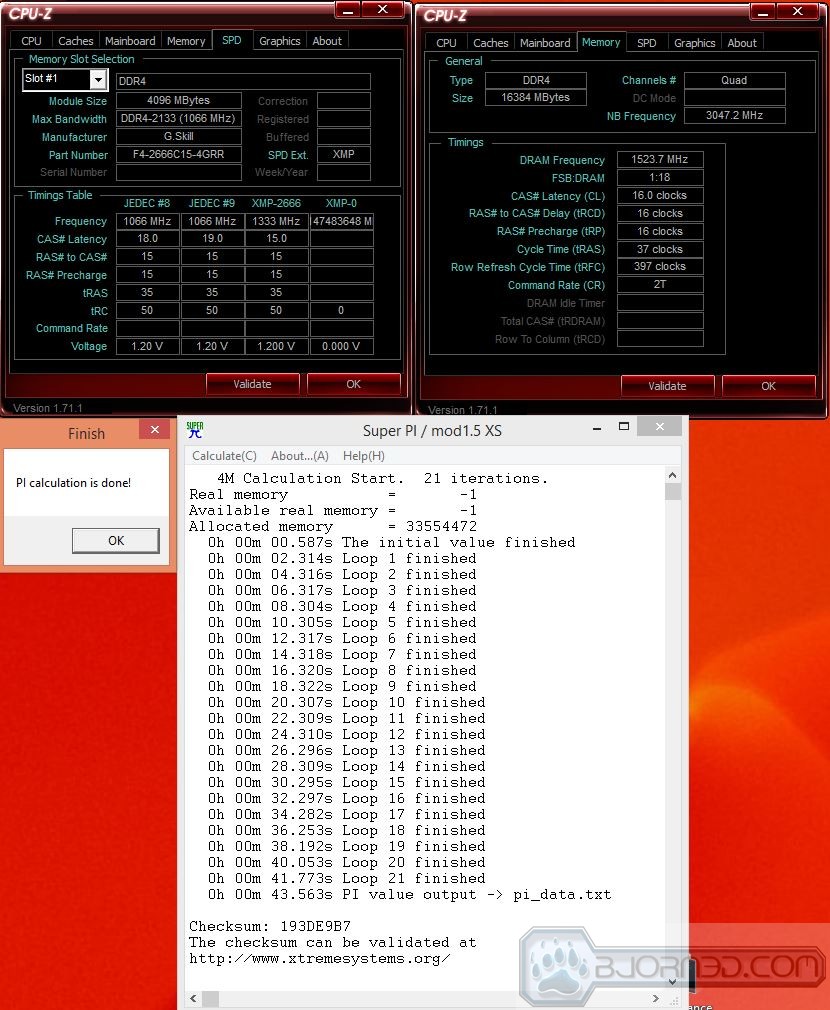Open the Calculate(C) menu in Super PI
Image resolution: width=830 pixels, height=1010 pixels.
point(224,455)
